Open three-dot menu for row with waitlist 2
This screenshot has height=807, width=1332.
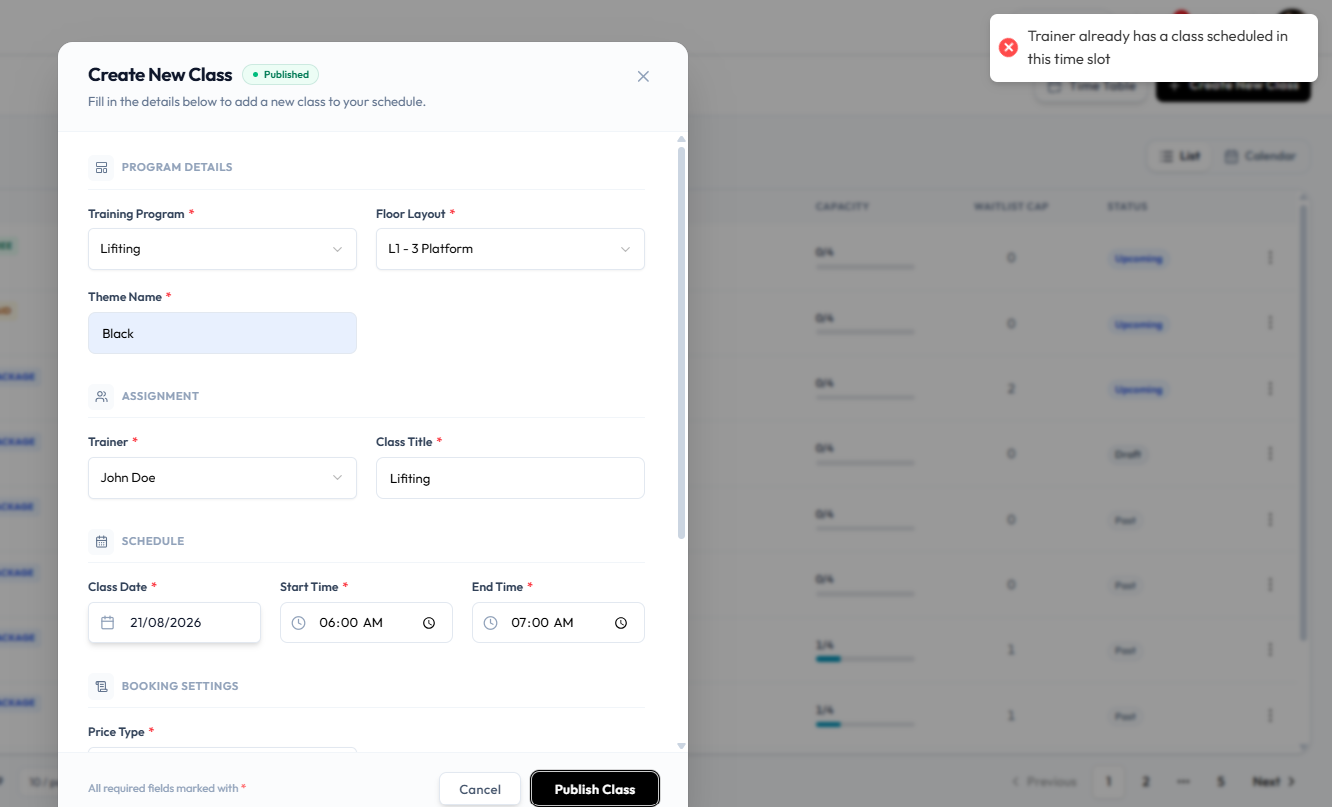[x=1270, y=389]
